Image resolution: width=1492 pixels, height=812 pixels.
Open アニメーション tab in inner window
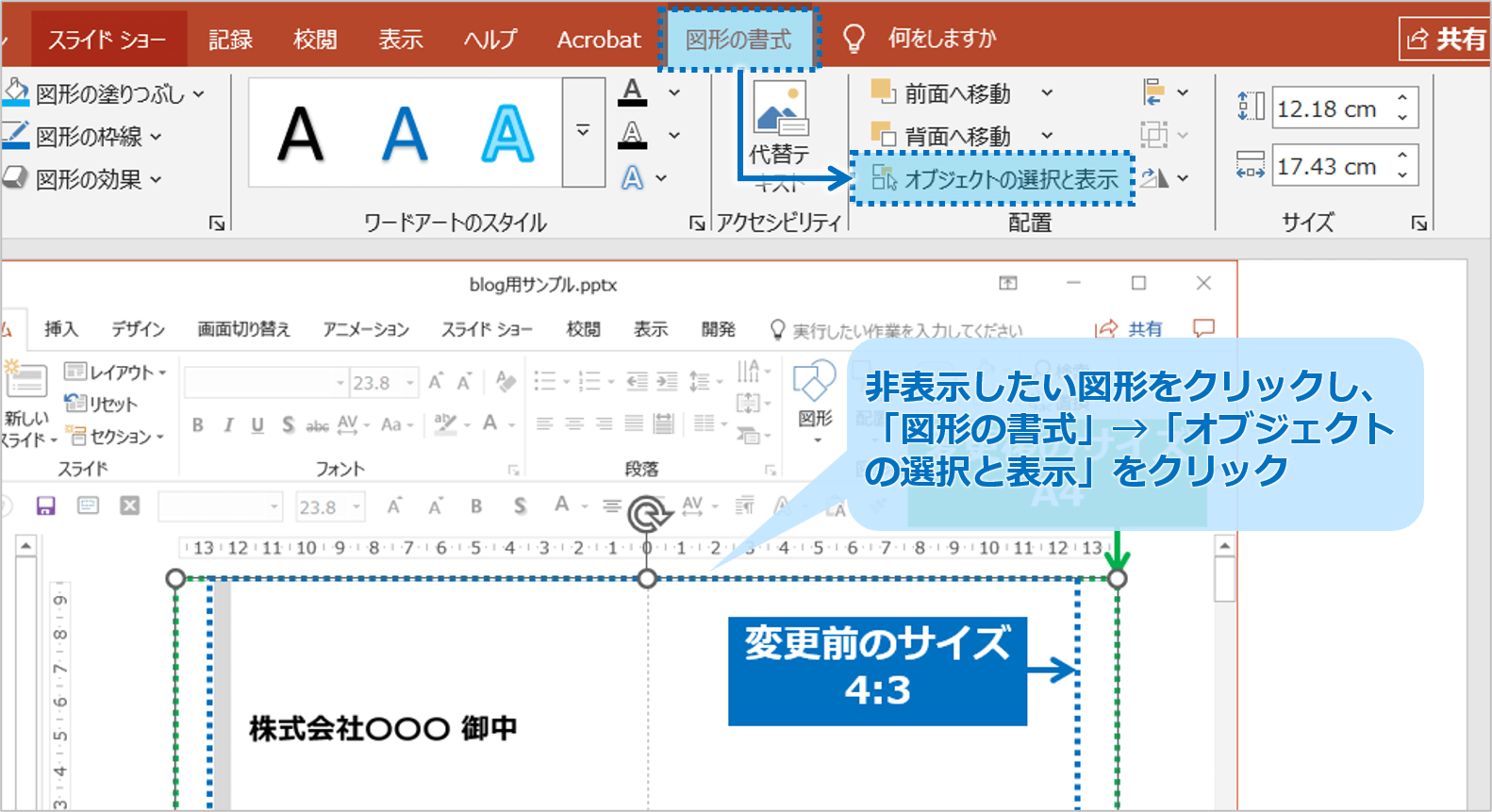[x=366, y=329]
